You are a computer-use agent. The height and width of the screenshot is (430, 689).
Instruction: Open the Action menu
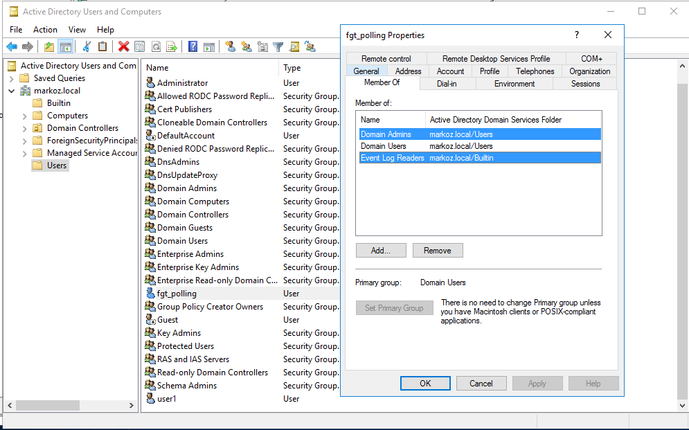(x=45, y=29)
